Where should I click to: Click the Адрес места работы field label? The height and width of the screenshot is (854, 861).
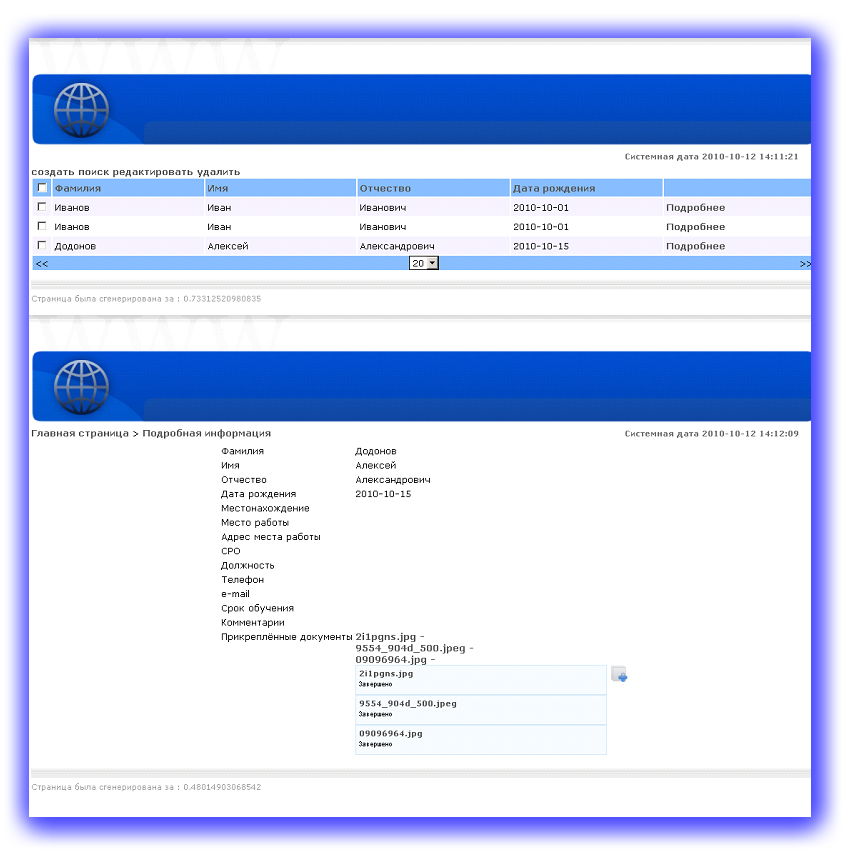[271, 537]
